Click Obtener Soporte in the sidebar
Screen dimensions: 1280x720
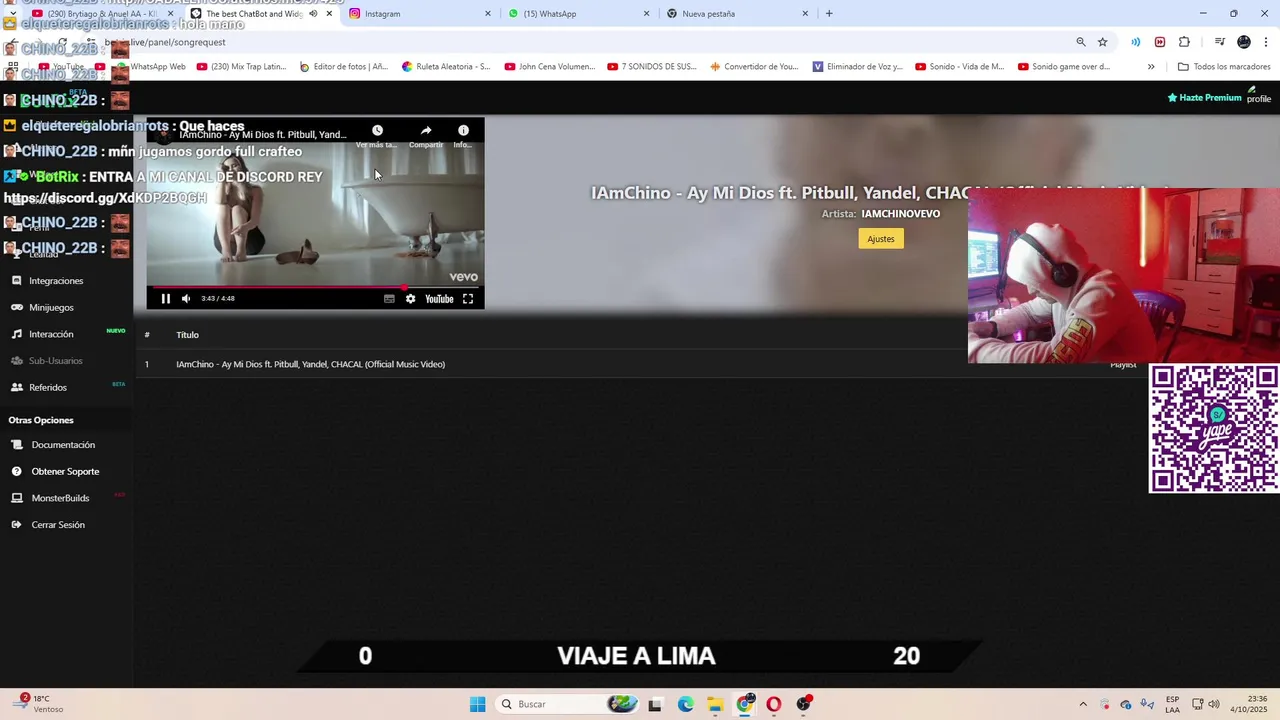point(65,472)
